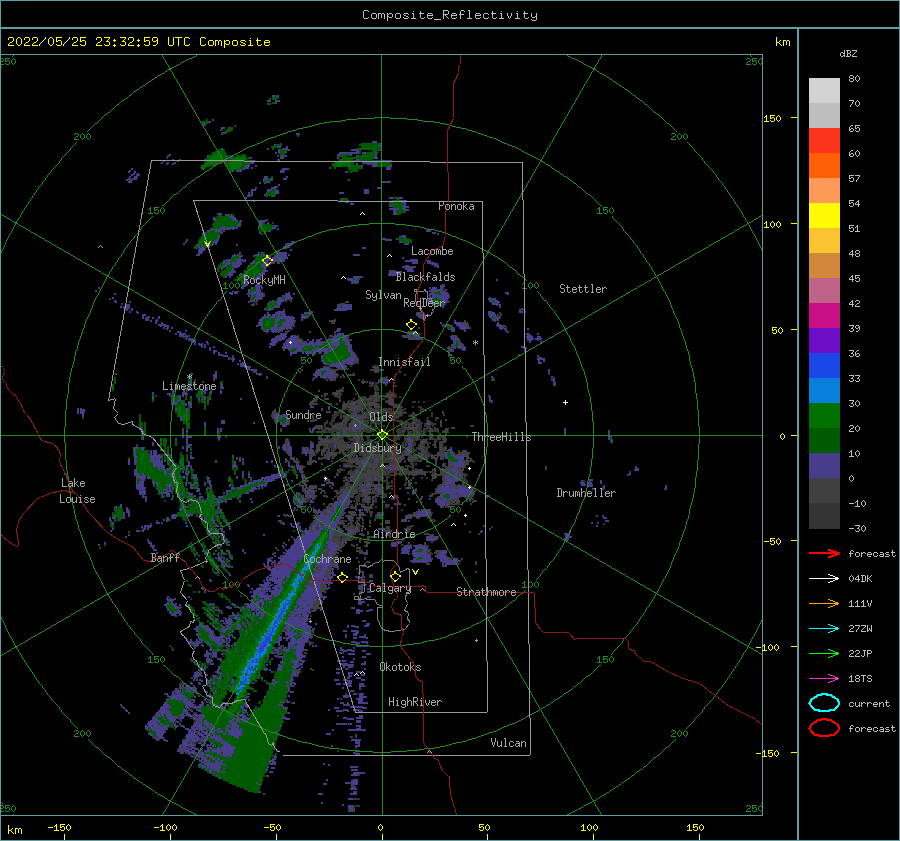This screenshot has width=900, height=841.
Task: Select the green 20 dBZ color swatch
Action: tap(824, 416)
